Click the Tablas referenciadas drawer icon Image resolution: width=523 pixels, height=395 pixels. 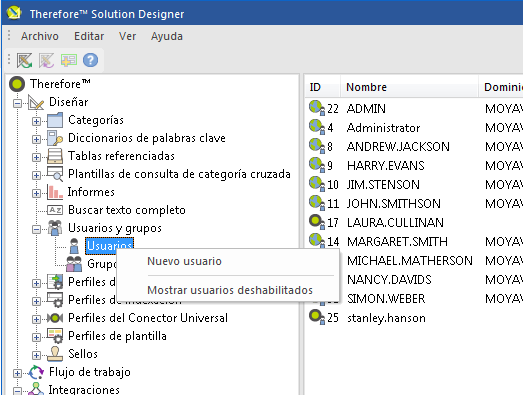pyautogui.click(x=55, y=156)
